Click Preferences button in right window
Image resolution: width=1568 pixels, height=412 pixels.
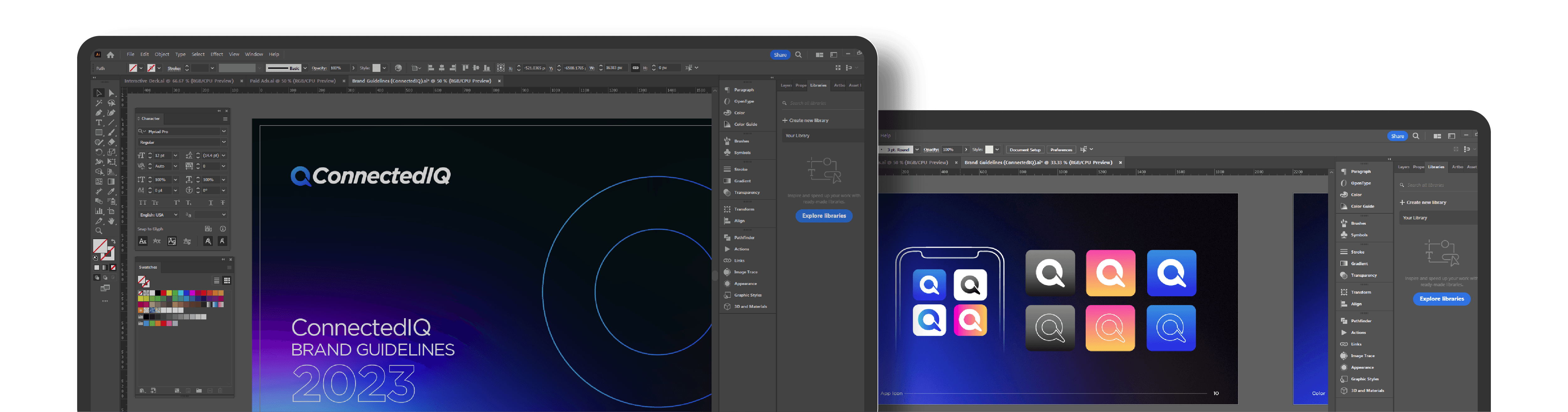click(x=1061, y=149)
